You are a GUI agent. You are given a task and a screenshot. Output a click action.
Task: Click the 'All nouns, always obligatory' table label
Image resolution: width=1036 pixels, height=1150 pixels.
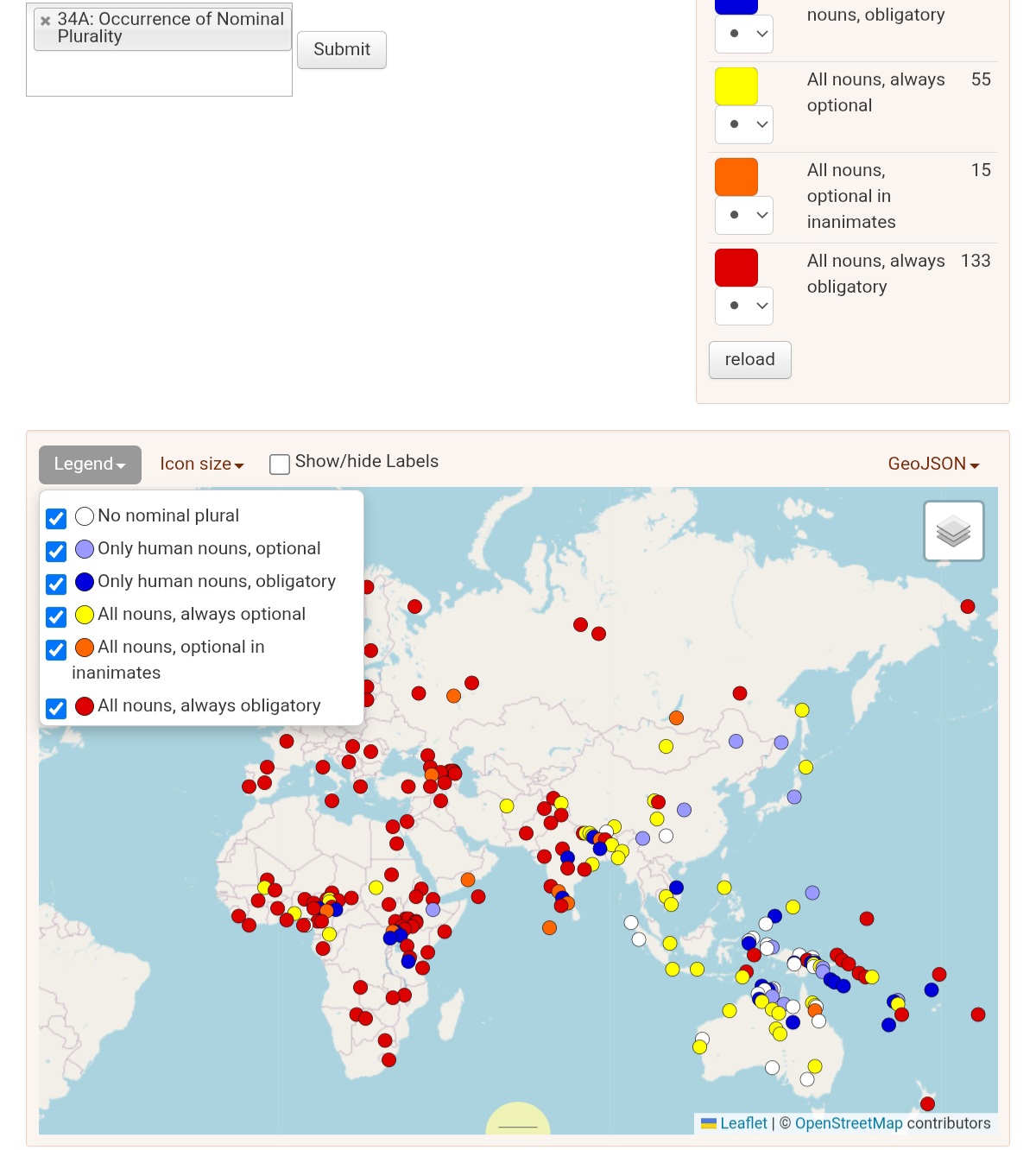(x=876, y=274)
